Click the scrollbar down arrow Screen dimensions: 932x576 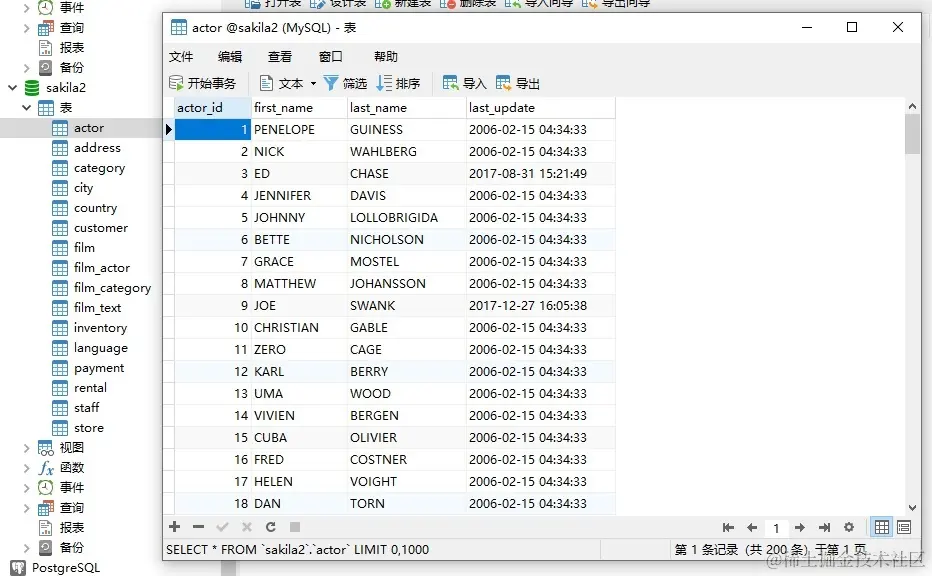912,508
